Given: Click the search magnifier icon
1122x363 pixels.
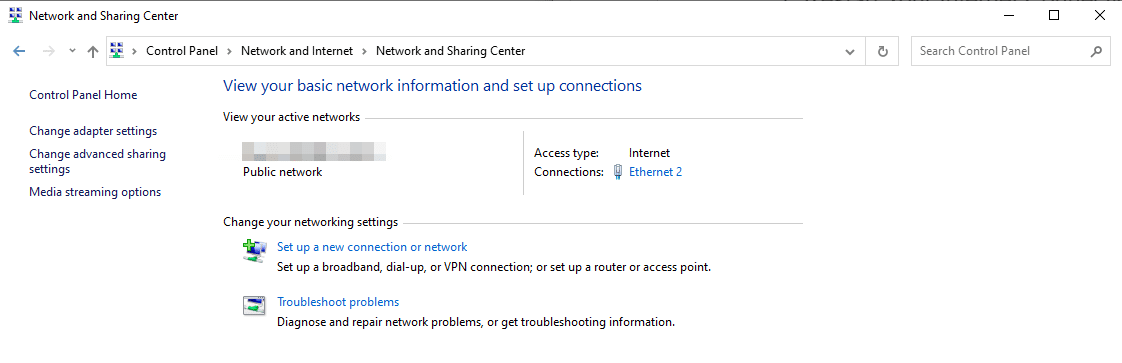Looking at the screenshot, I should coord(1096,51).
